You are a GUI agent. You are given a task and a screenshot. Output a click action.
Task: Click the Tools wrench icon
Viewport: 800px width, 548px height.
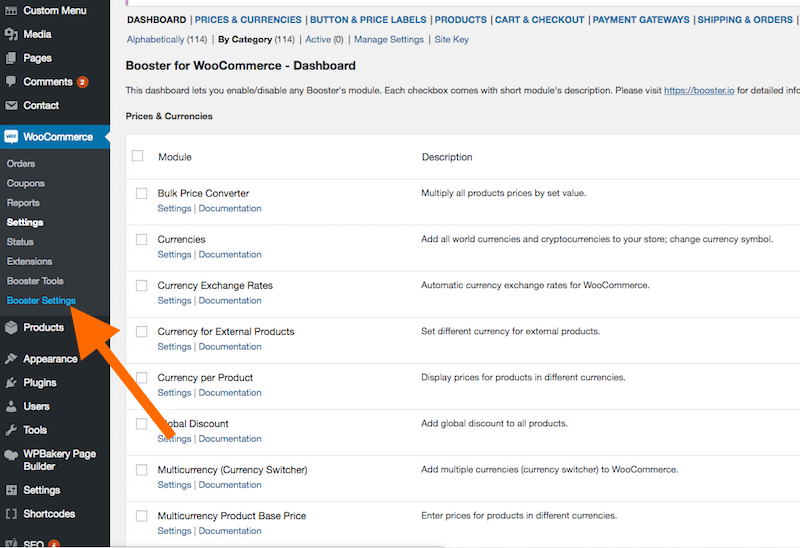11,430
